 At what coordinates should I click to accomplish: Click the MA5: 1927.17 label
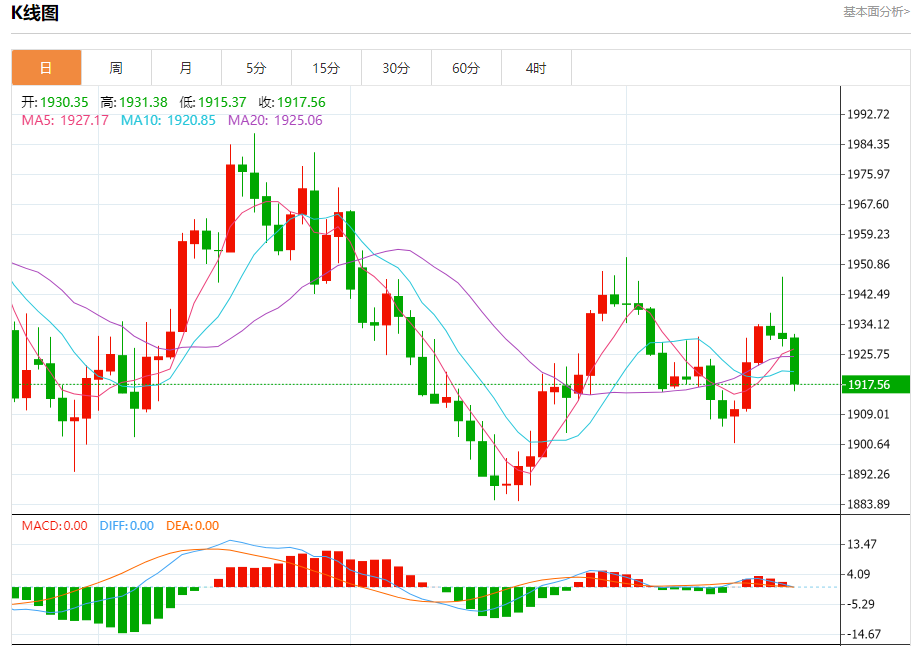click(65, 120)
